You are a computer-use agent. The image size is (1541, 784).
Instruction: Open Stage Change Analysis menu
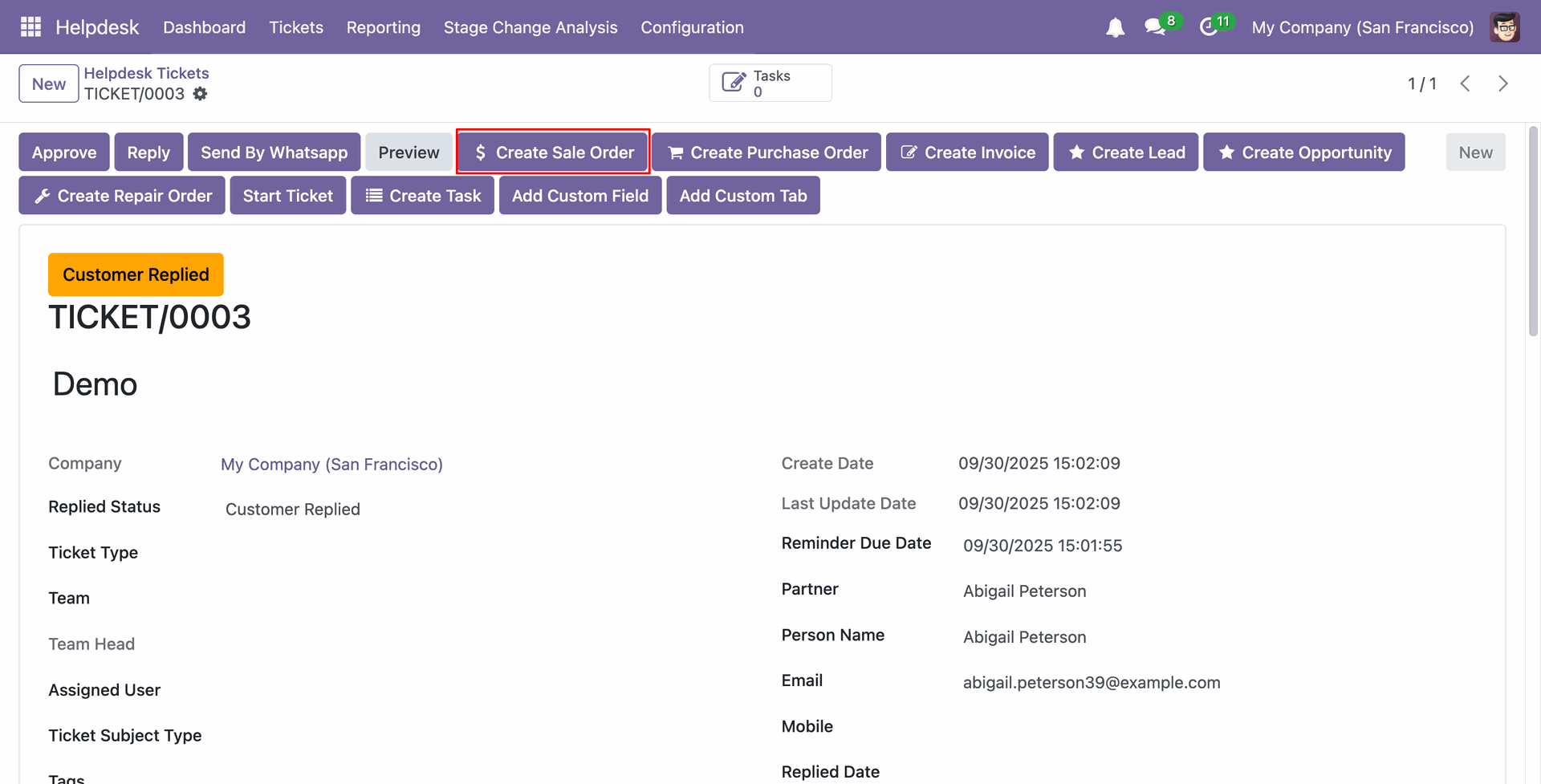[x=530, y=27]
